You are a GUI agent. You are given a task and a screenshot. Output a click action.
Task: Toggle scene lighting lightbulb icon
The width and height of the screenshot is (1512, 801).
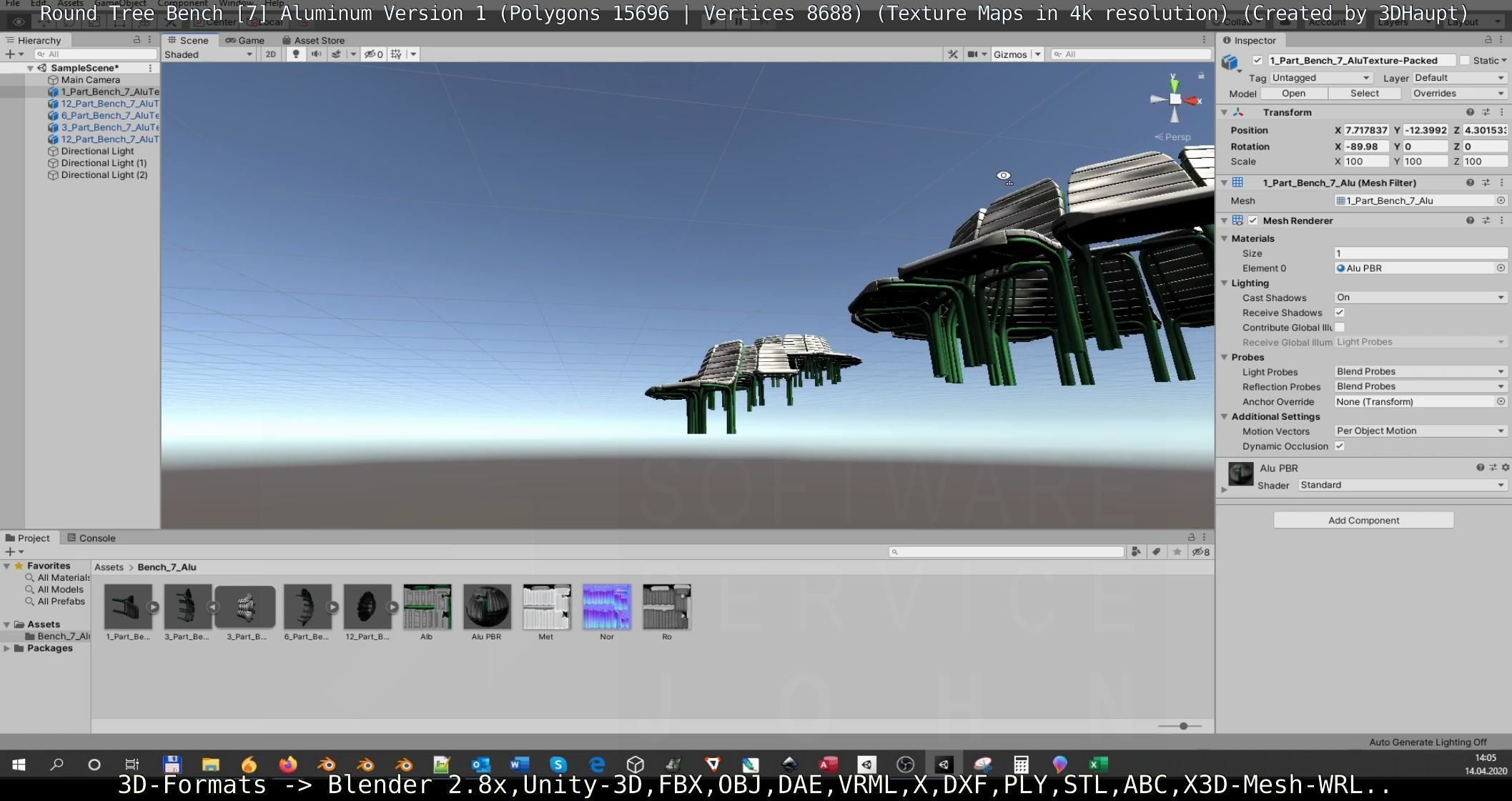(296, 54)
